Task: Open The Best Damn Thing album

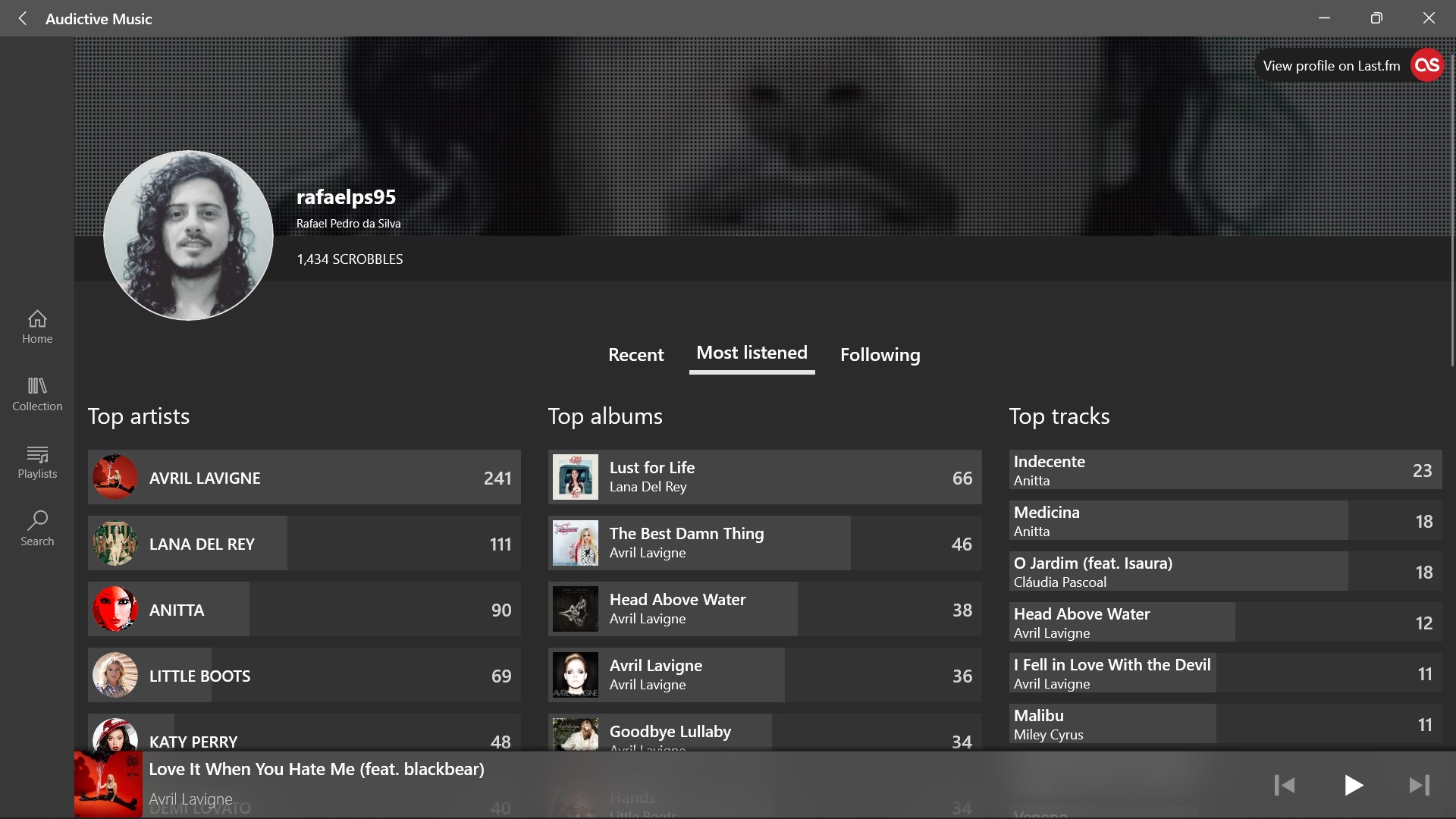Action: 764,544
